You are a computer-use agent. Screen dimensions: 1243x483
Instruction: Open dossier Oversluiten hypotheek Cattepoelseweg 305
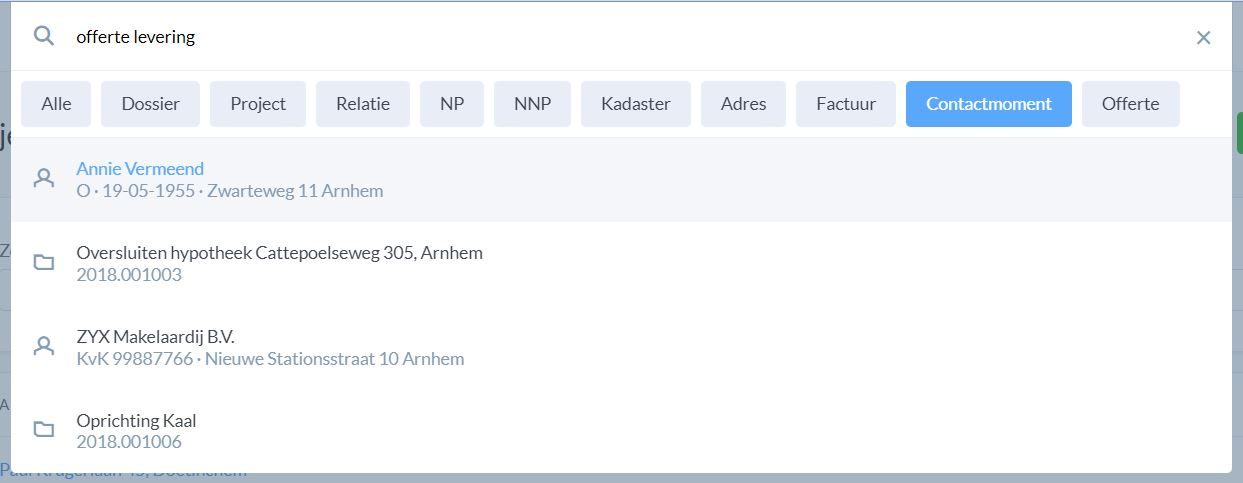(x=279, y=253)
